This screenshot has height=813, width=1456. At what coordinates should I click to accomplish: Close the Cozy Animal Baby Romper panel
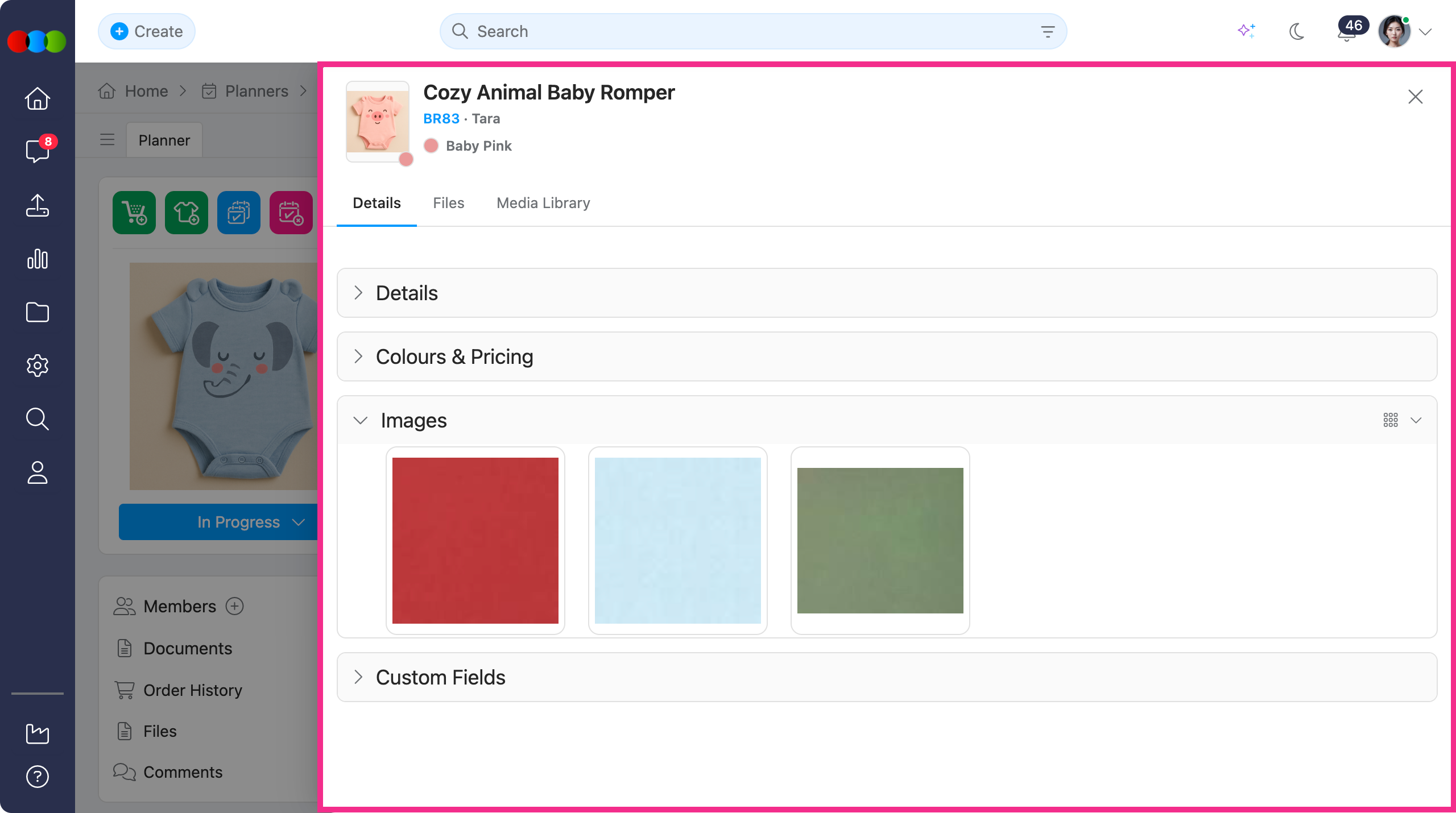(x=1416, y=97)
